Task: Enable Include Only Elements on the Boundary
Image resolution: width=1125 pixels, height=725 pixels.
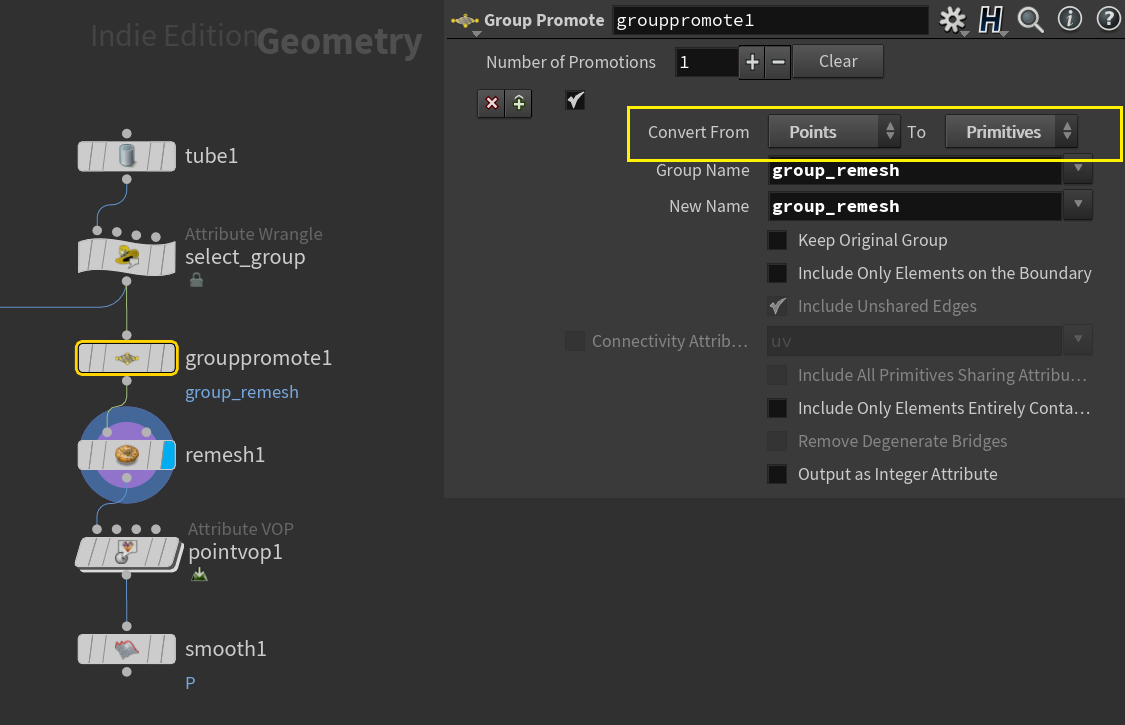Action: pyautogui.click(x=777, y=273)
